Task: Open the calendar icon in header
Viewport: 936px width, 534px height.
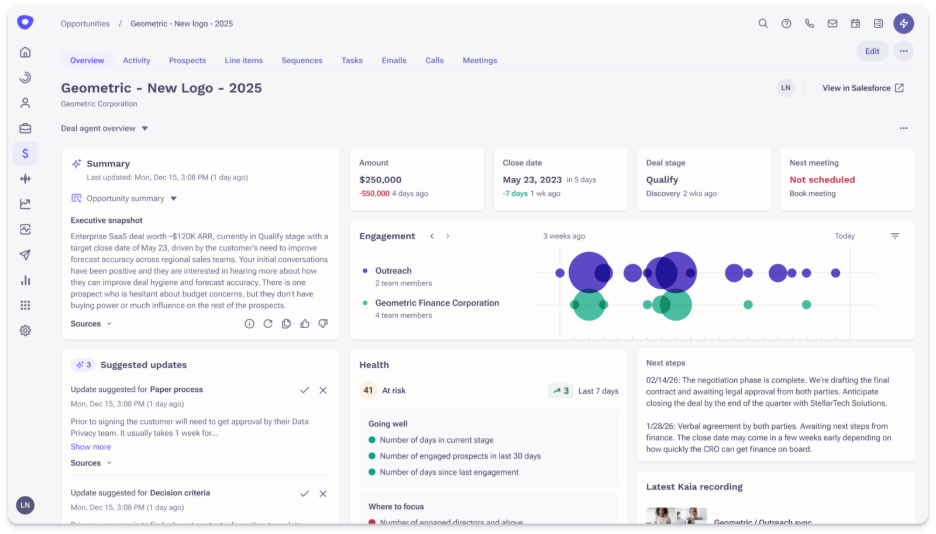Action: pyautogui.click(x=855, y=23)
